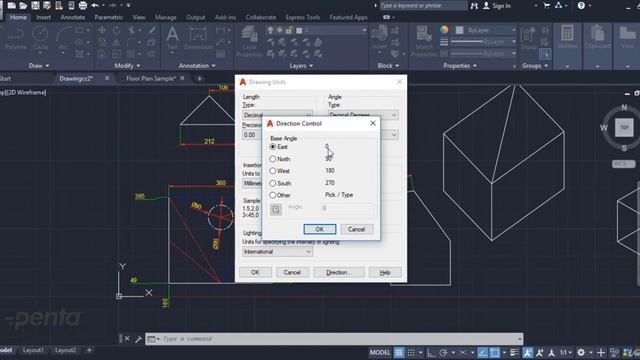Image resolution: width=640 pixels, height=360 pixels.
Task: Expand the Modify panel
Action: (x=127, y=66)
